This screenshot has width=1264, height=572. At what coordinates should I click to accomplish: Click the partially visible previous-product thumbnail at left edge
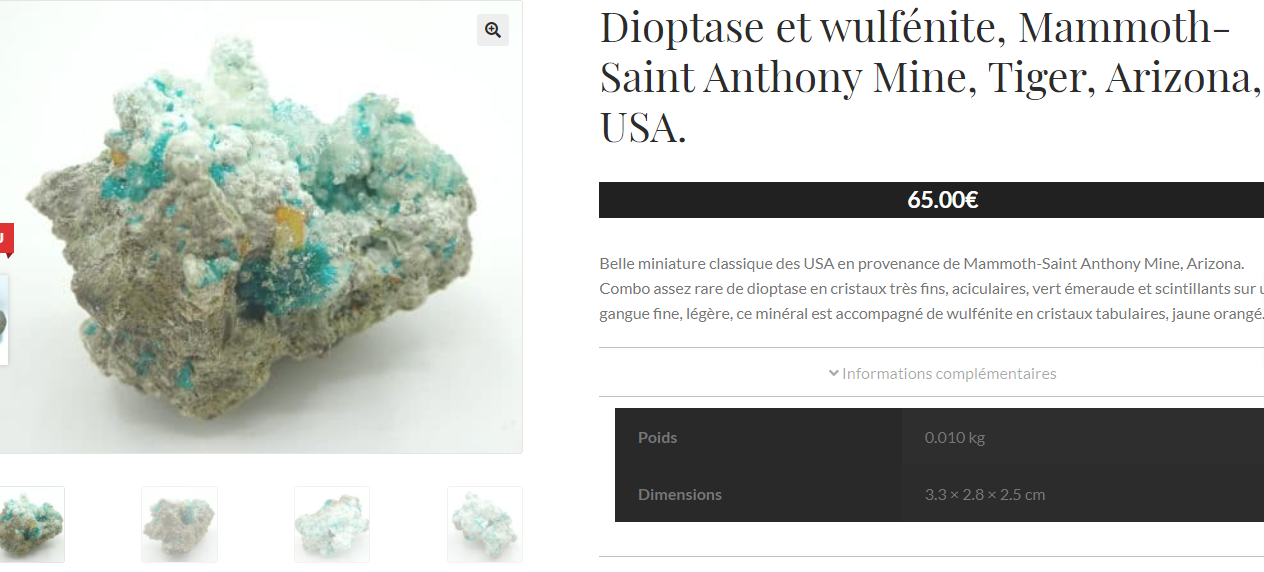click(x=4, y=320)
